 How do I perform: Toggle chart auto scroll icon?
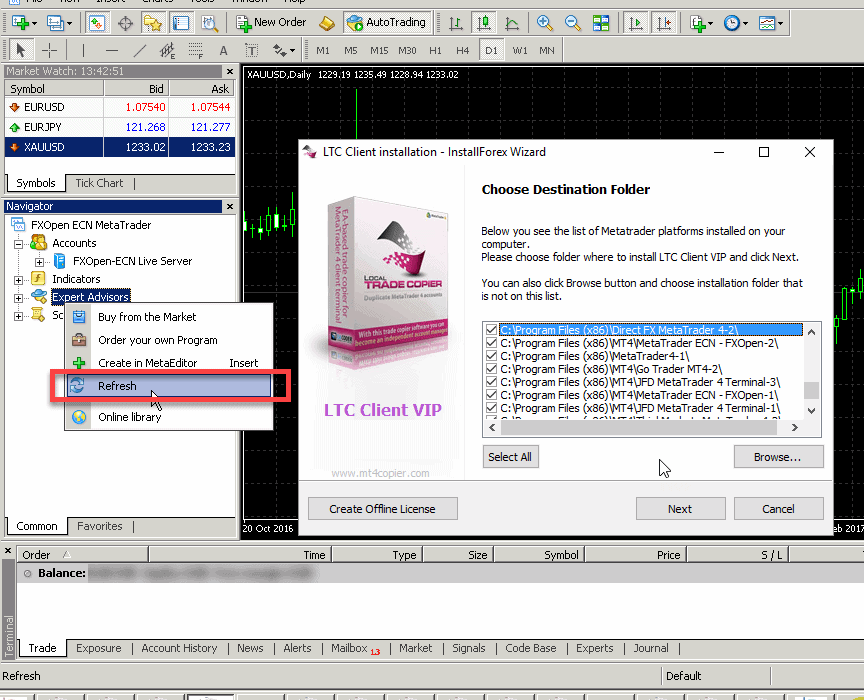[635, 23]
